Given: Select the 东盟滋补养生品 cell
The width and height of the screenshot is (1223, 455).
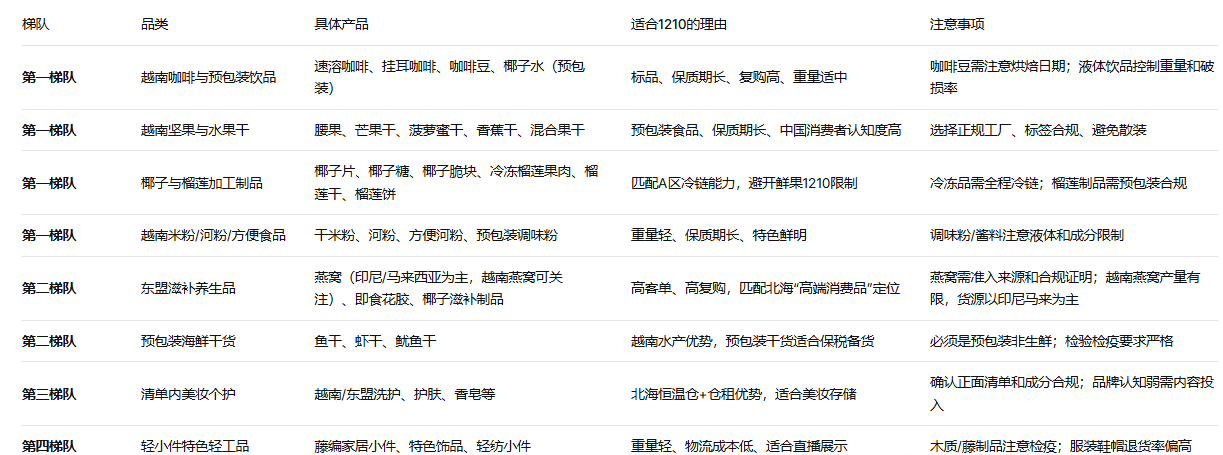Looking at the screenshot, I should click(188, 288).
